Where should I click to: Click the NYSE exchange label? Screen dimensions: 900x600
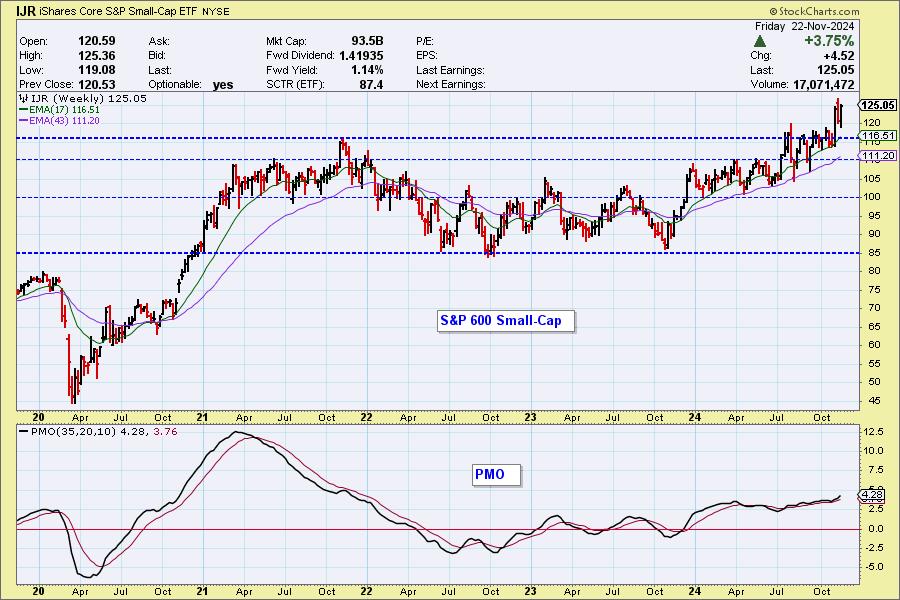(x=216, y=11)
